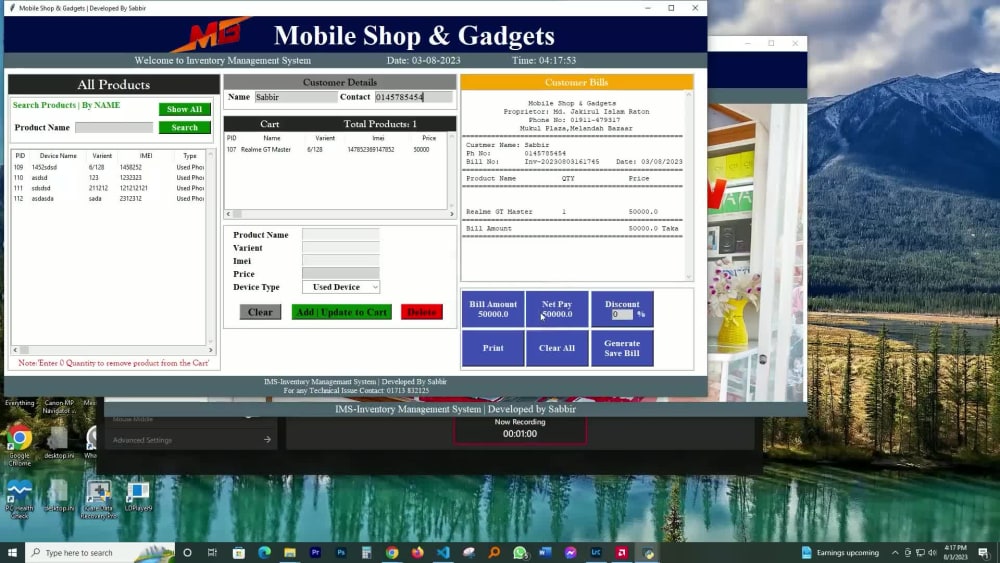Screen dimensions: 1000x563
Task: Click the customer Name field containing Sabbir
Action: [295, 97]
